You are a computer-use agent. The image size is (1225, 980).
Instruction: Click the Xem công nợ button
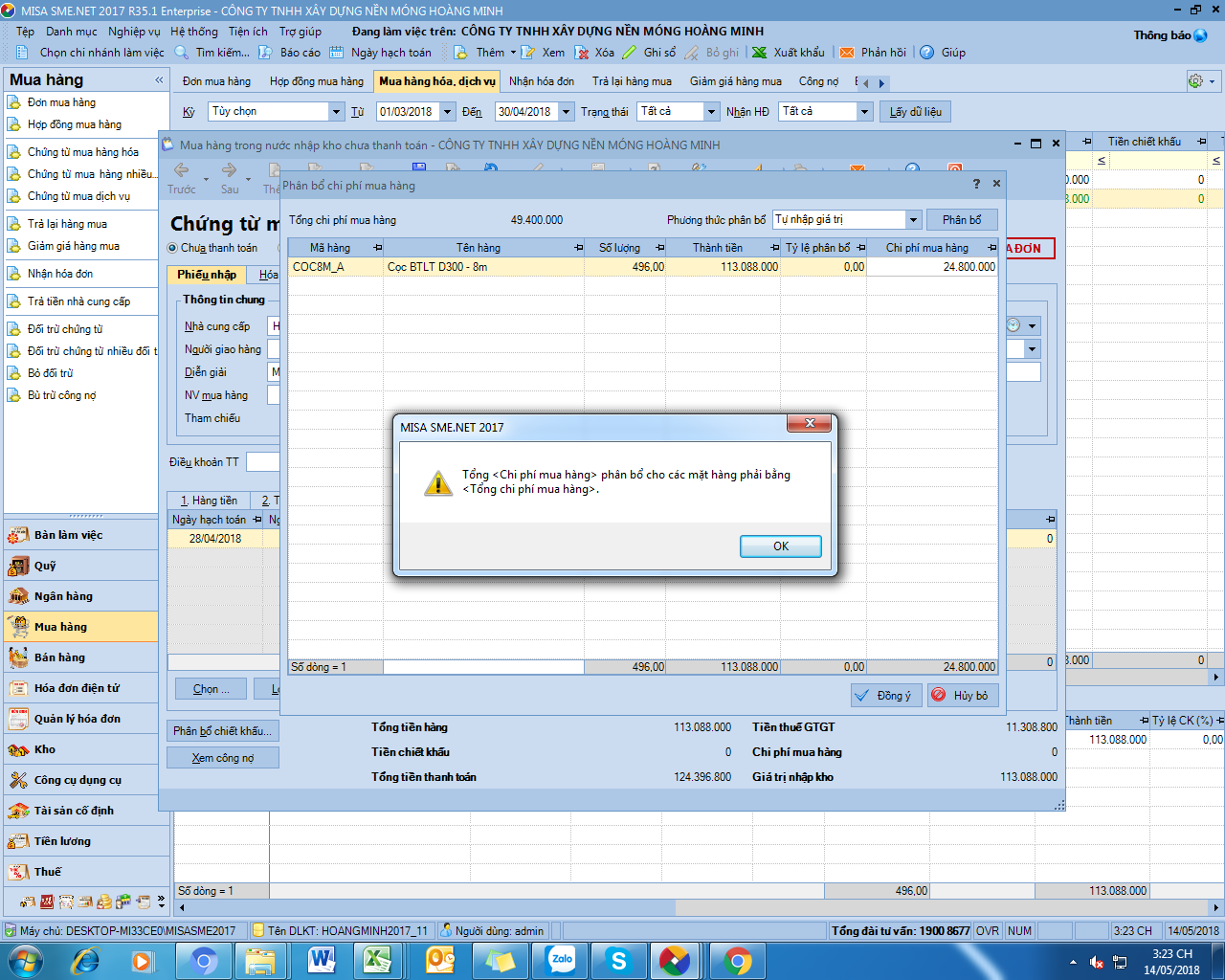point(223,757)
